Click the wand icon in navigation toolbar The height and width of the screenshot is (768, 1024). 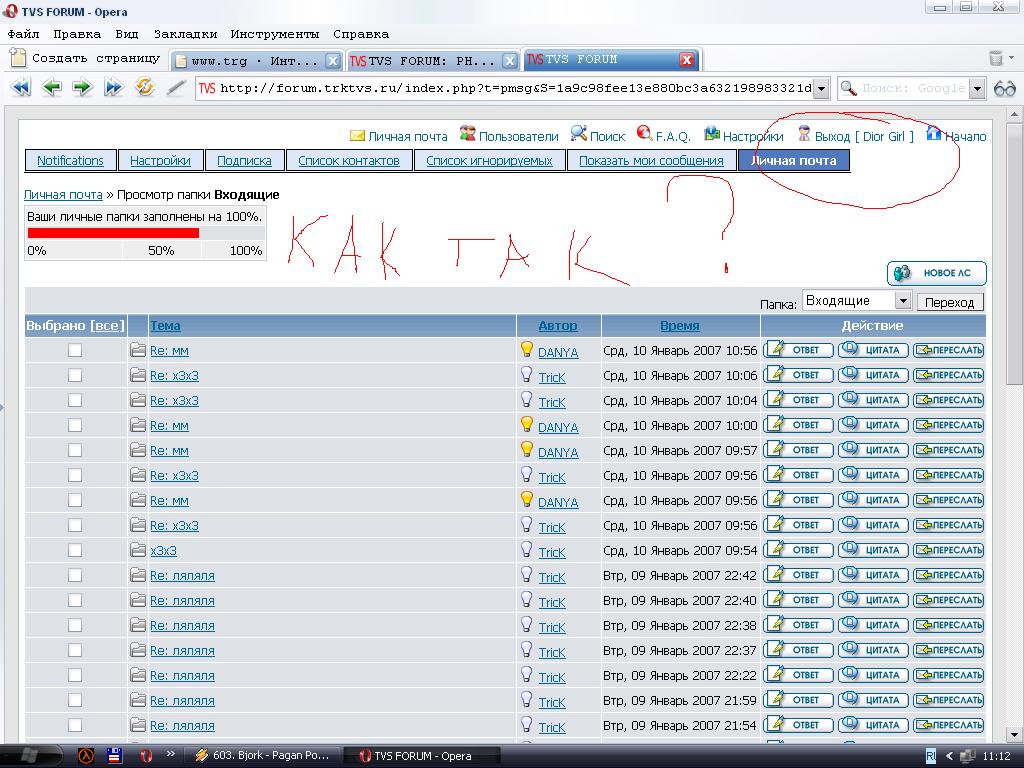pos(176,88)
